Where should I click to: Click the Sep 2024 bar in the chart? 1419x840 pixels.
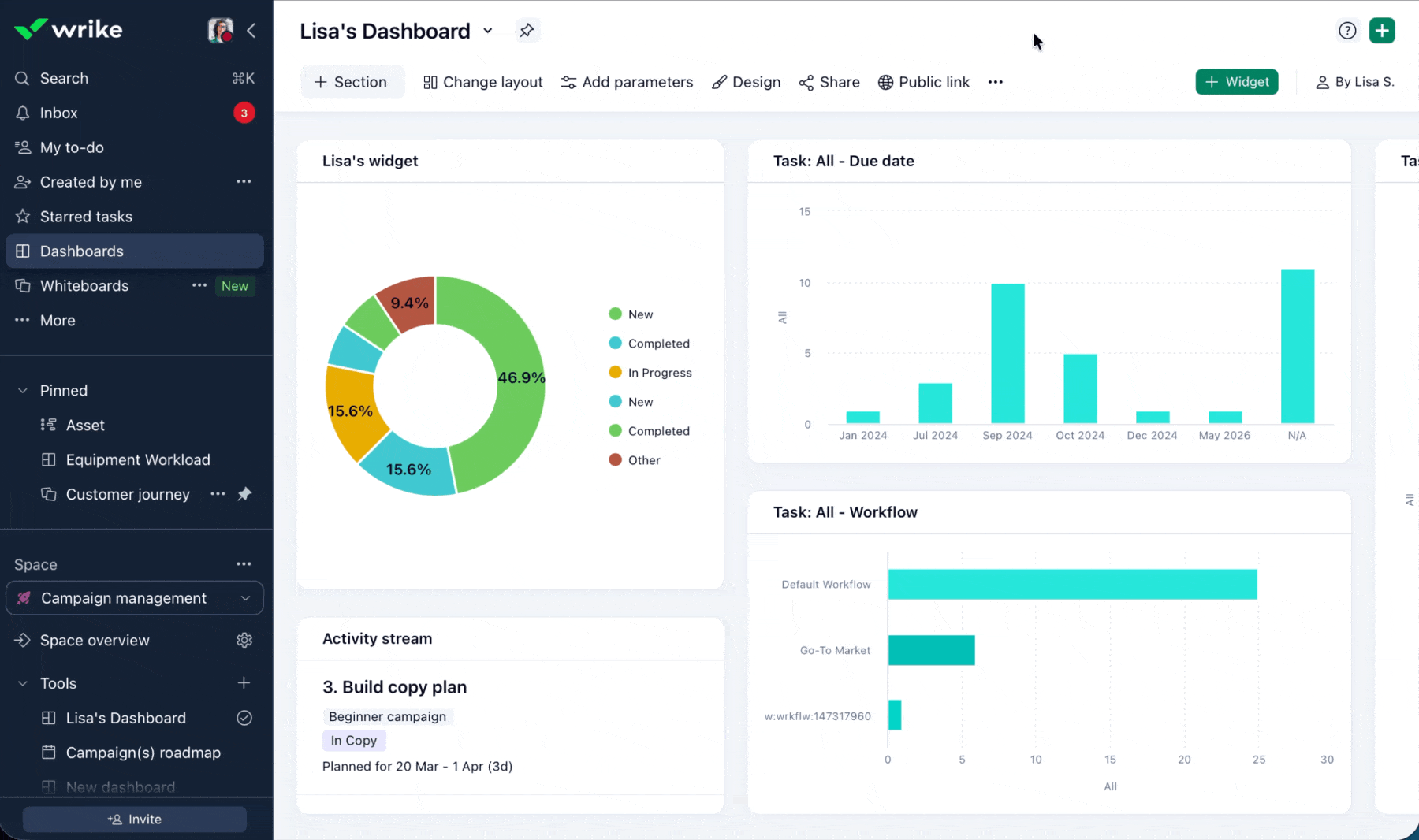click(1007, 353)
